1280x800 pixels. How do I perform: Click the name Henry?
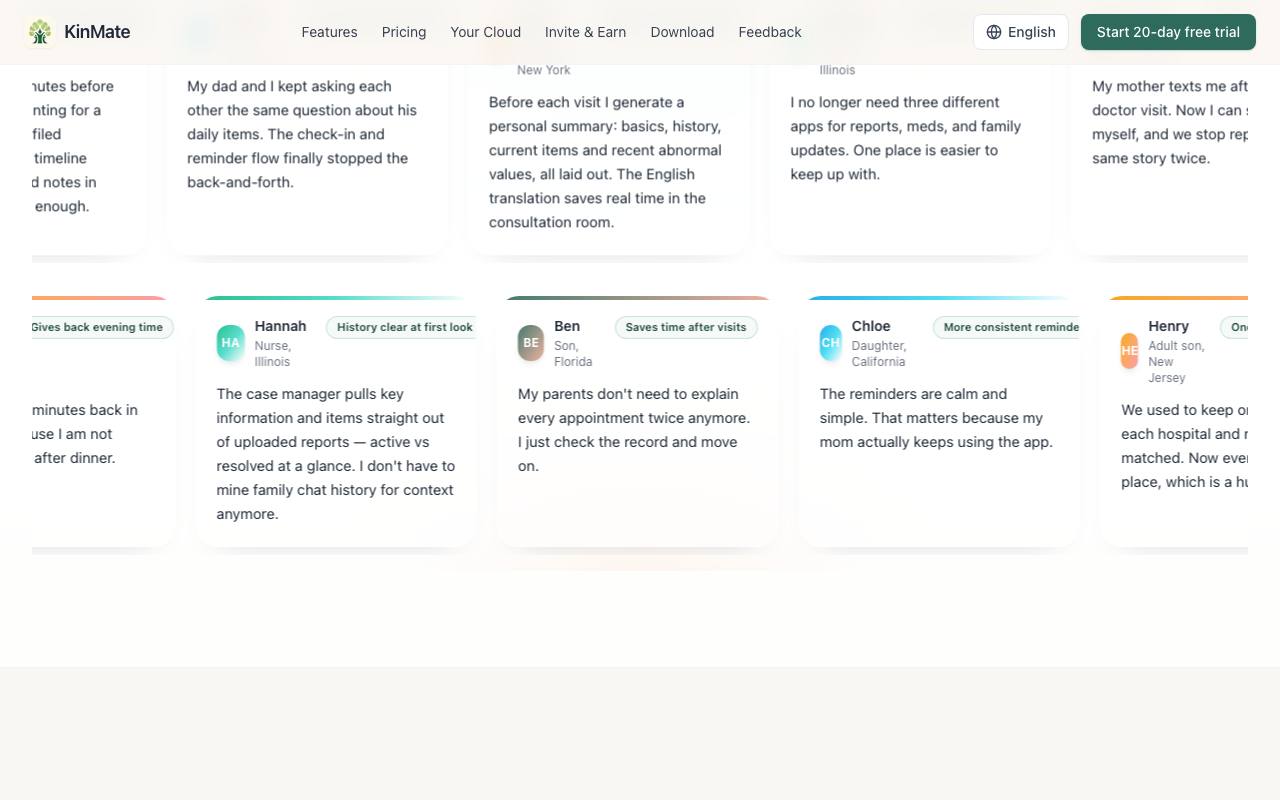(x=1169, y=326)
